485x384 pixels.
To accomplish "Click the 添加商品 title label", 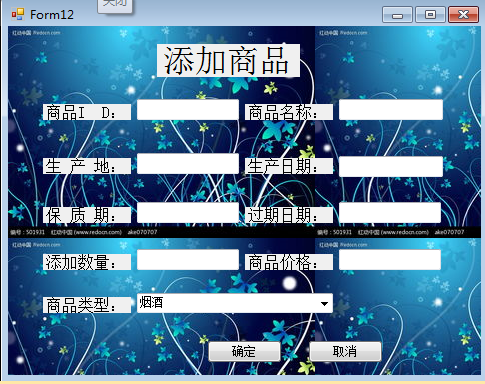I will [228, 61].
